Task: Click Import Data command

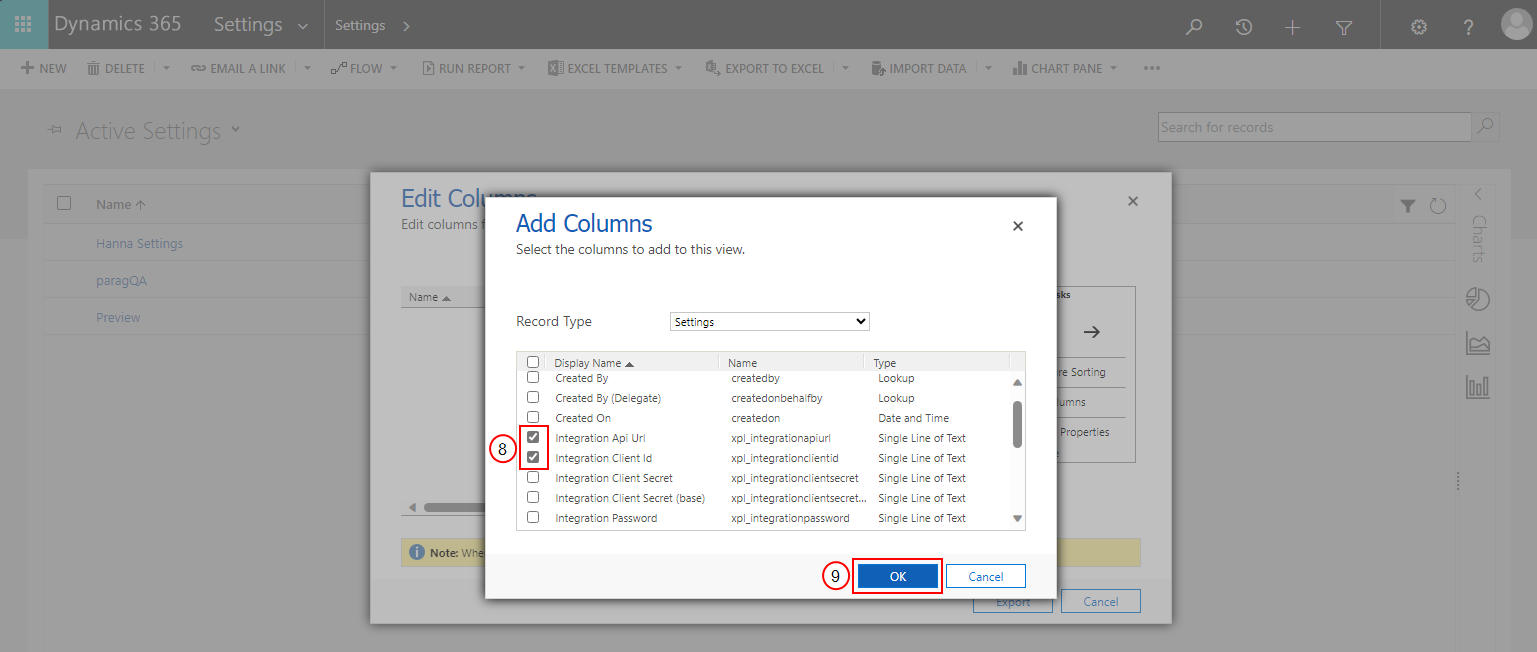Action: click(918, 68)
